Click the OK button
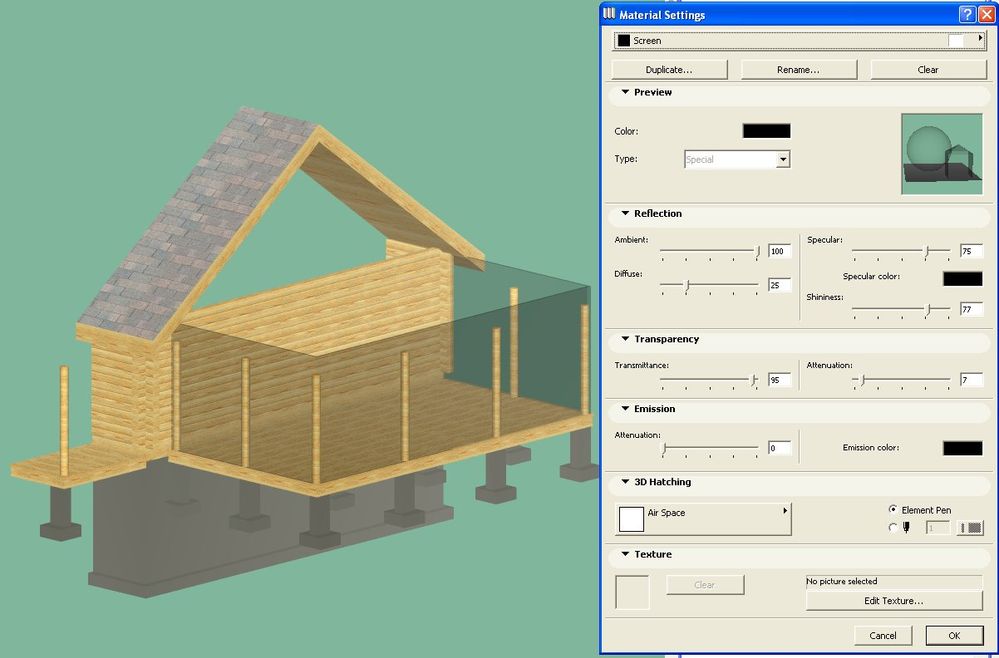This screenshot has width=999, height=658. point(954,635)
